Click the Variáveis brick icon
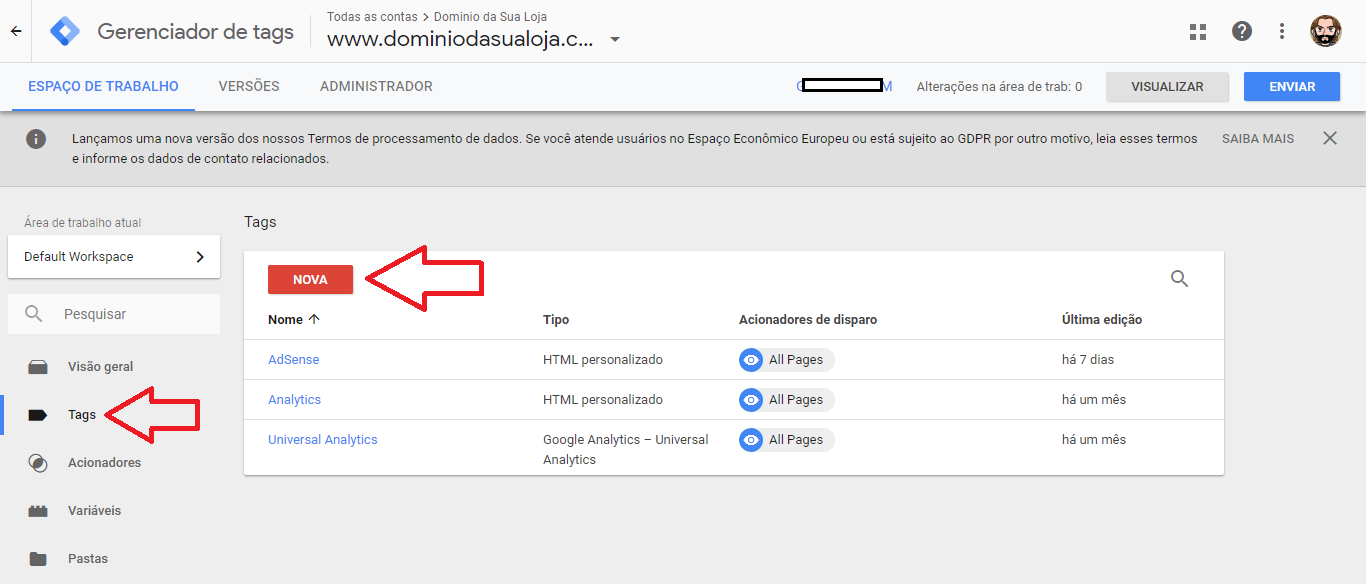Viewport: 1366px width, 584px height. pyautogui.click(x=38, y=511)
